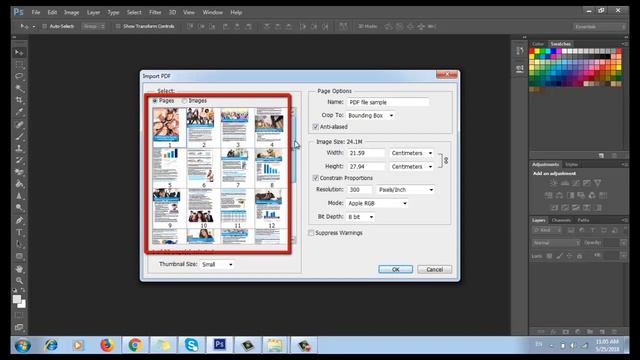Open the Filter menu
Screen dimensions: 640x360
coord(155,12)
